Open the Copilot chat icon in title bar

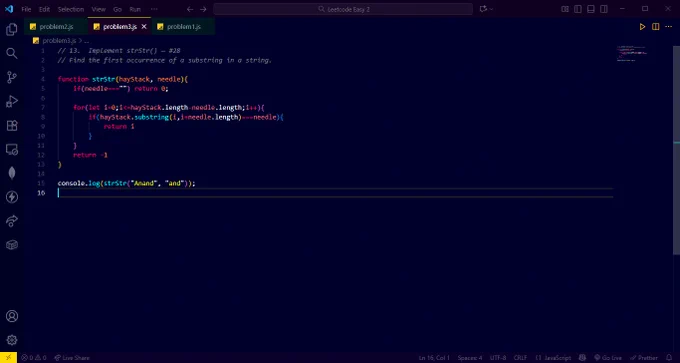(483, 9)
